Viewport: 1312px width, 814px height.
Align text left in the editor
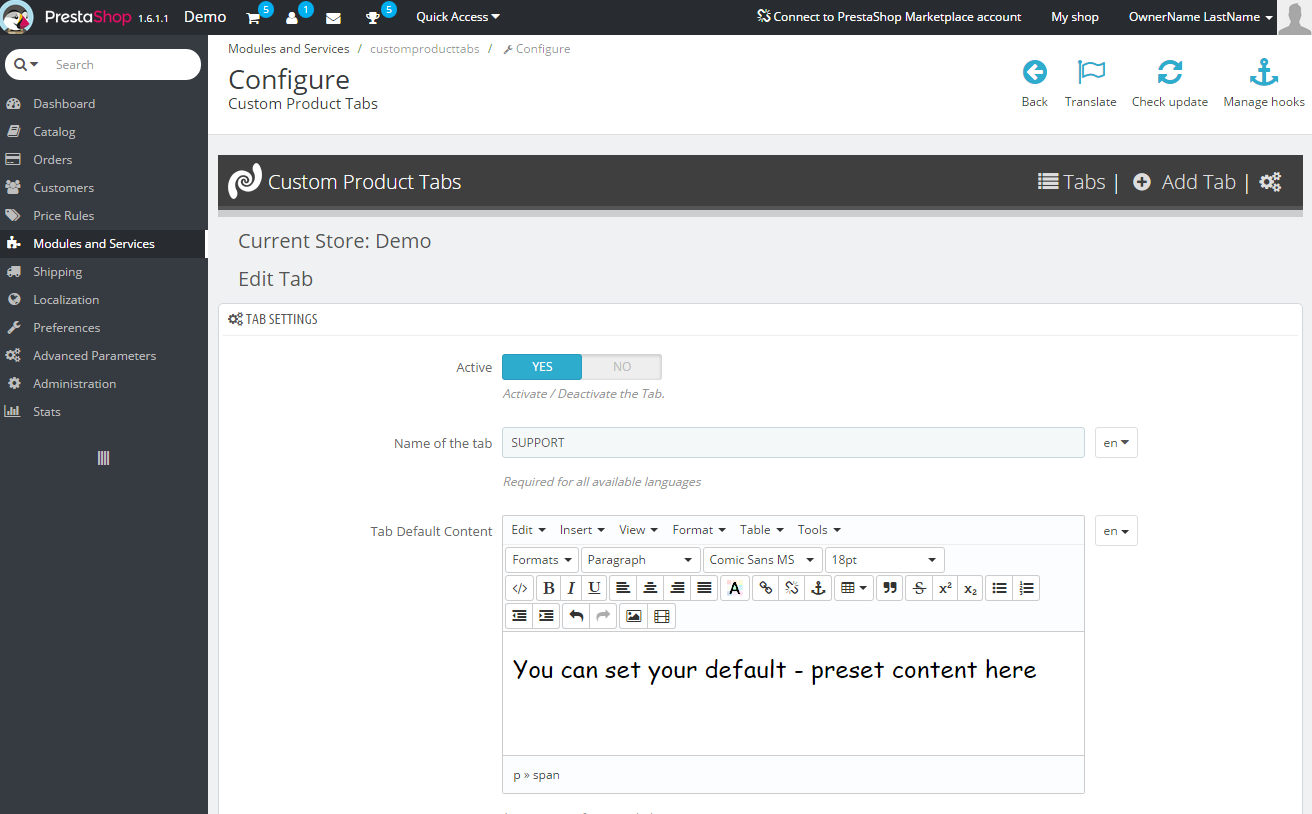623,588
